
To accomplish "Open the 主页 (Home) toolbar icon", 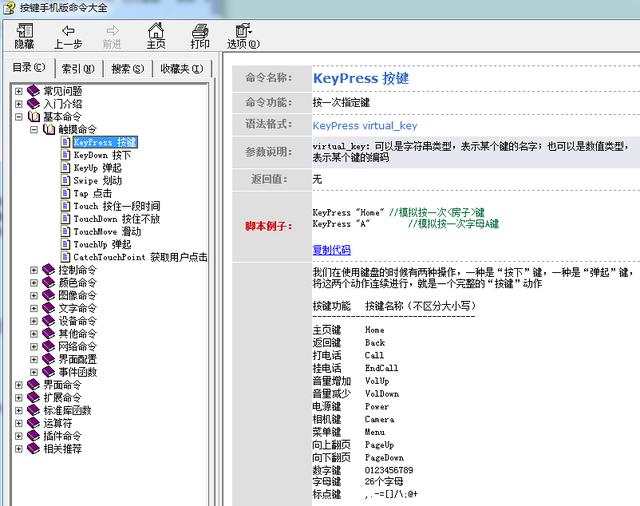I will [x=156, y=31].
